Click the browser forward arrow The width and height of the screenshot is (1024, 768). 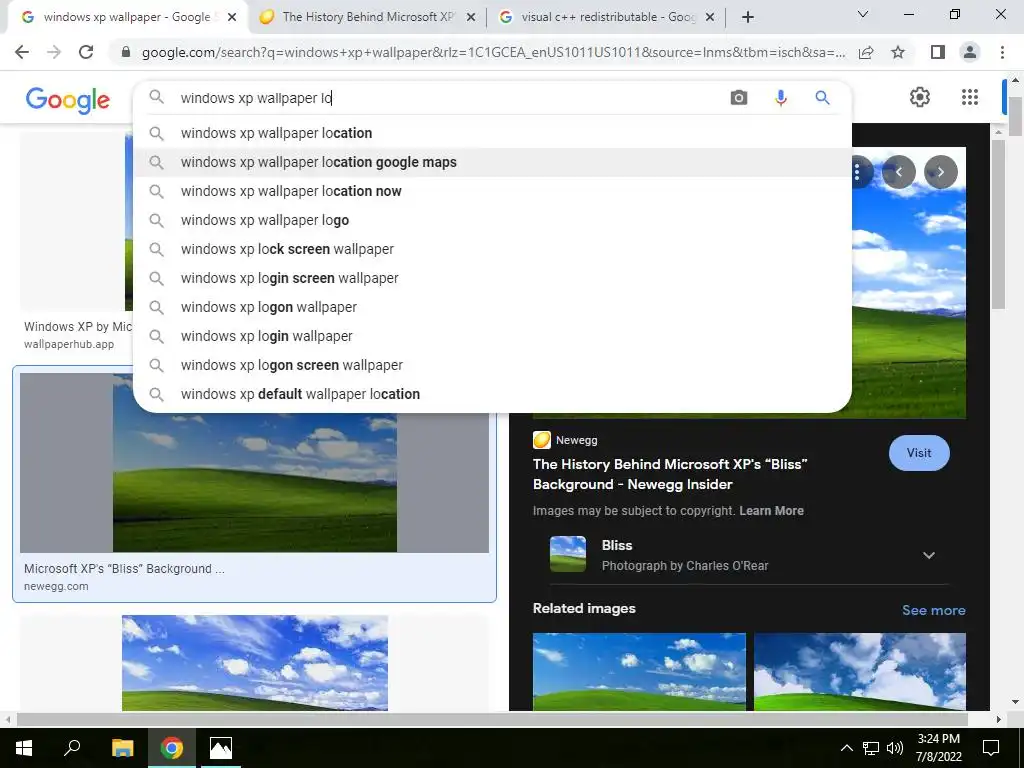point(54,52)
